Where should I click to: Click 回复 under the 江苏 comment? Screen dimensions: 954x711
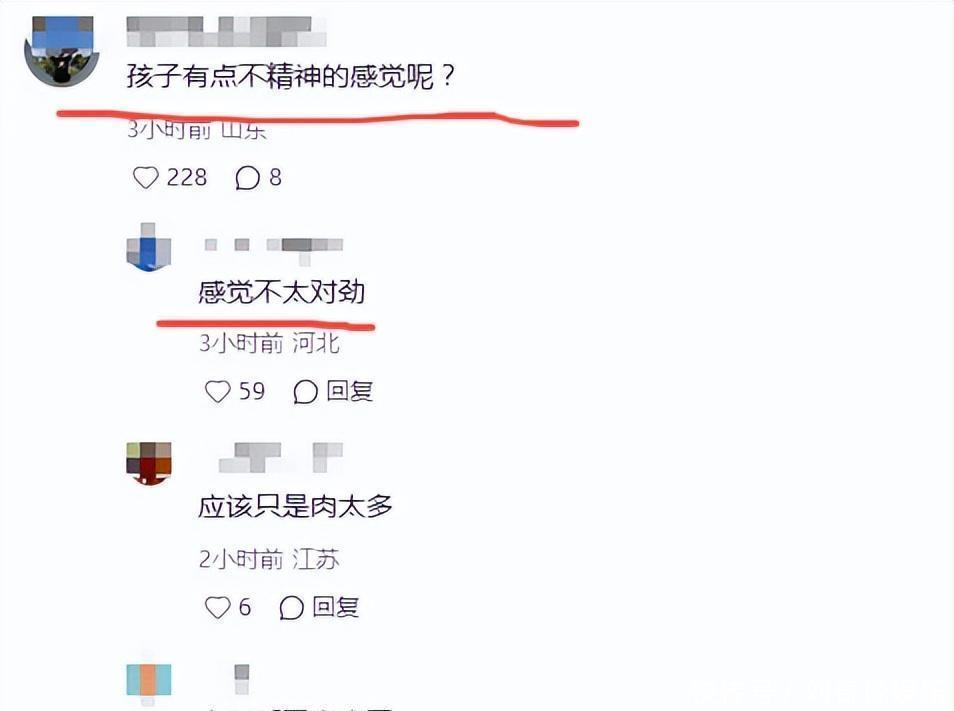point(335,606)
